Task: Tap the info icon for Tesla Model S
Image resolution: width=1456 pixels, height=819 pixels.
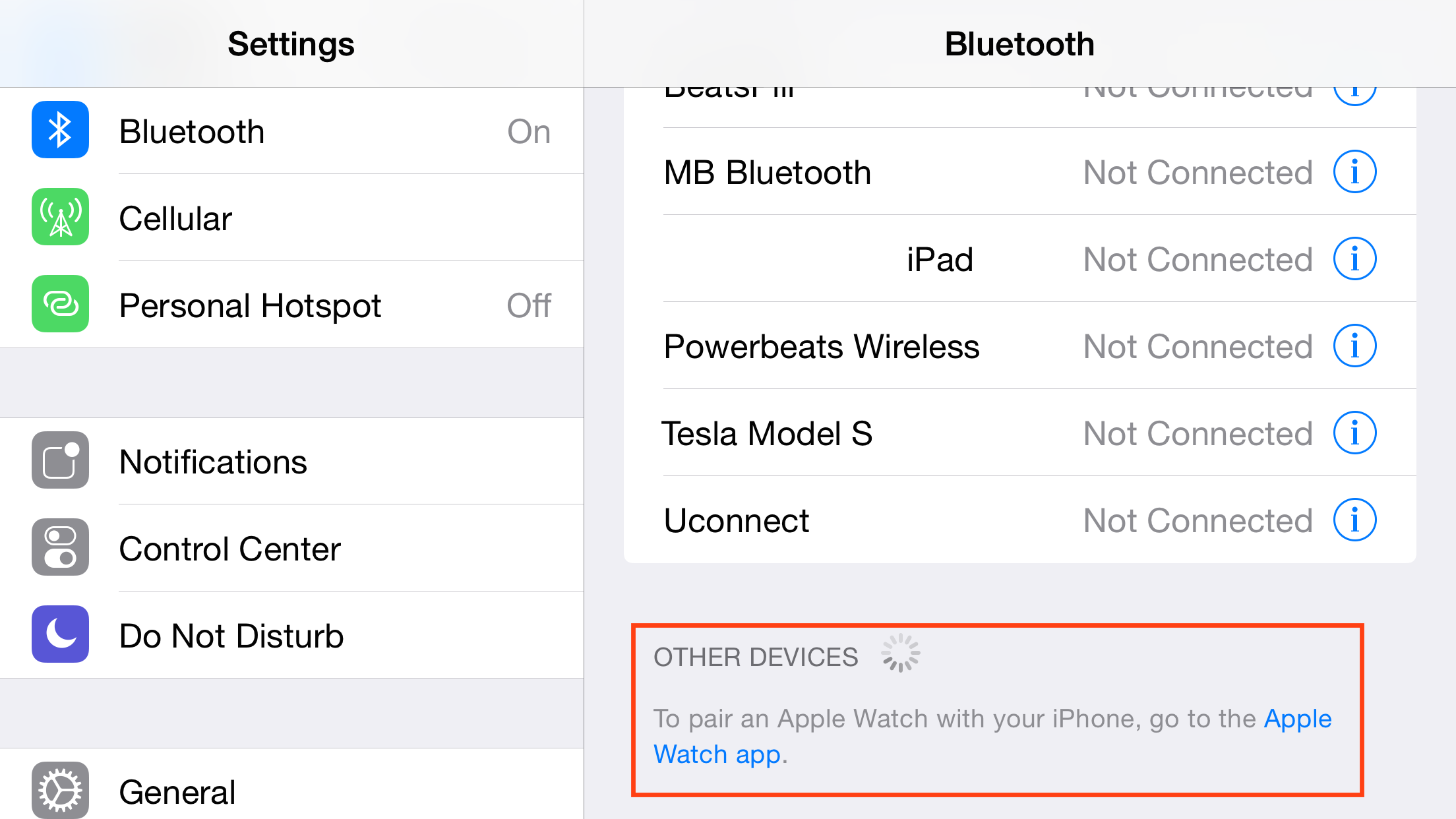Action: (x=1354, y=433)
